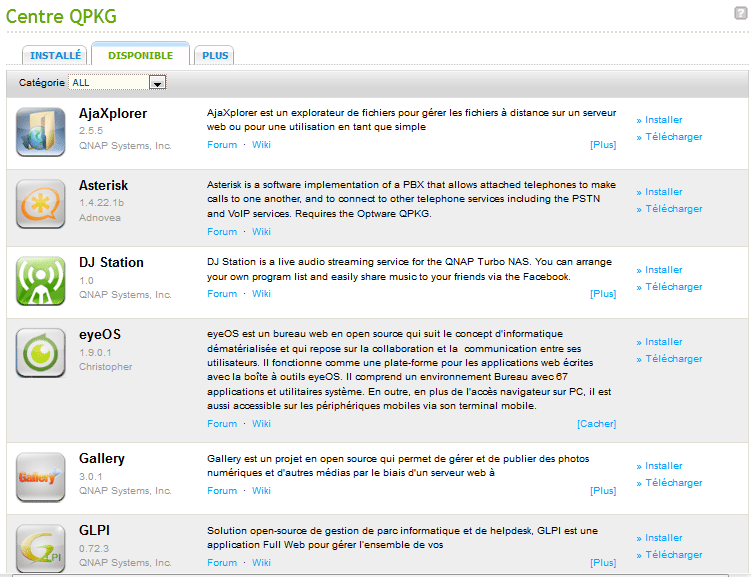Install AjaXplorer via Installer link

click(x=663, y=120)
